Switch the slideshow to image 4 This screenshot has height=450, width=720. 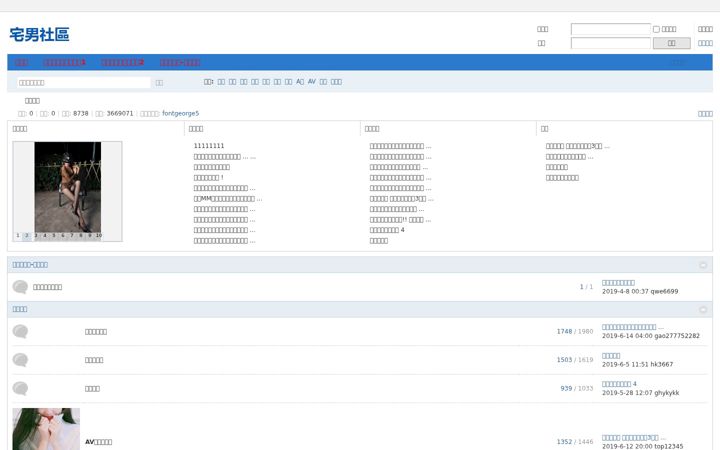45,236
